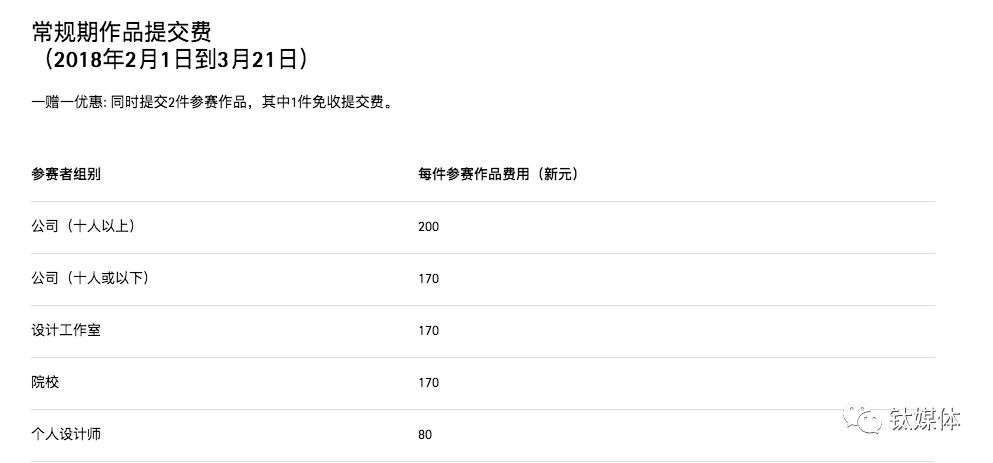Click the 170 fee in 院校 row
The image size is (993, 463).
(428, 382)
